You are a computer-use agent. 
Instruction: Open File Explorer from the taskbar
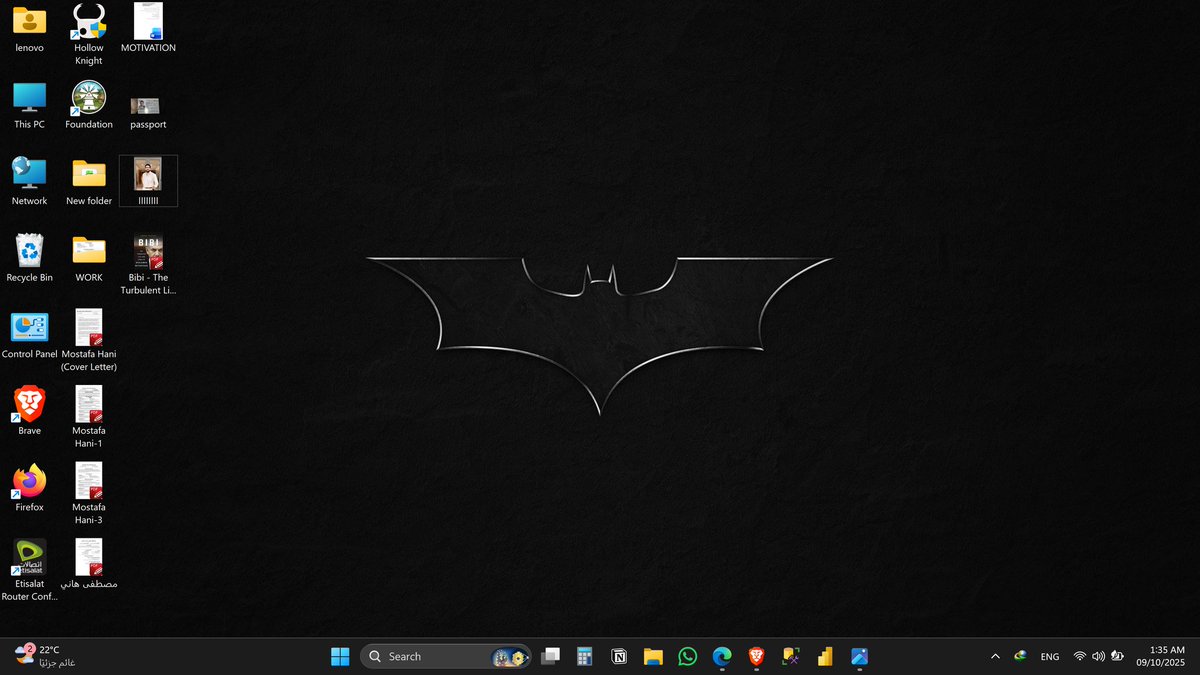point(653,656)
